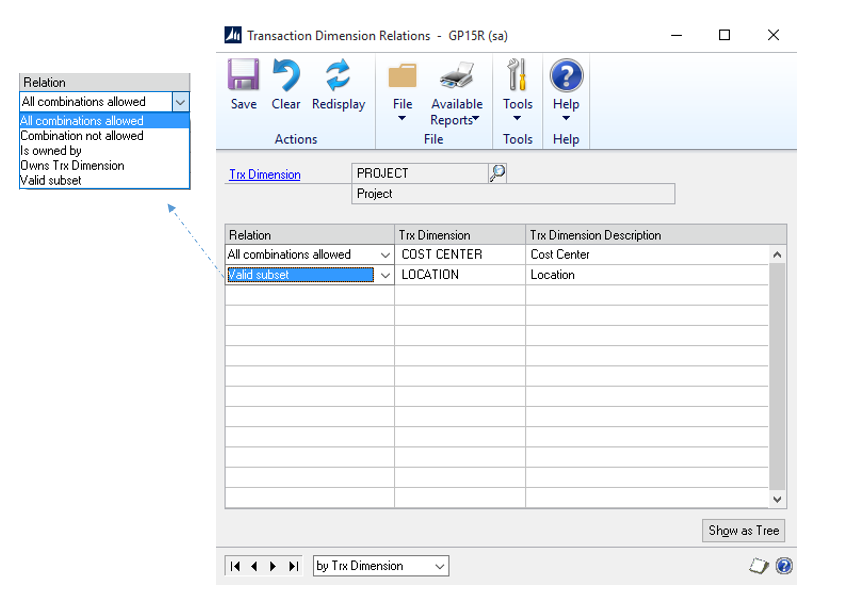Screen dimensions: 864x589
Task: Expand the Tools menu arrow
Action: click(517, 118)
